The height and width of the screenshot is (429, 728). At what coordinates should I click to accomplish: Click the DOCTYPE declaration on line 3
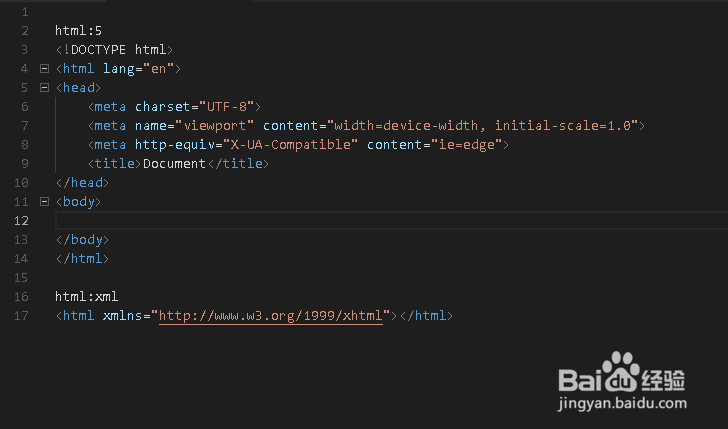point(114,50)
